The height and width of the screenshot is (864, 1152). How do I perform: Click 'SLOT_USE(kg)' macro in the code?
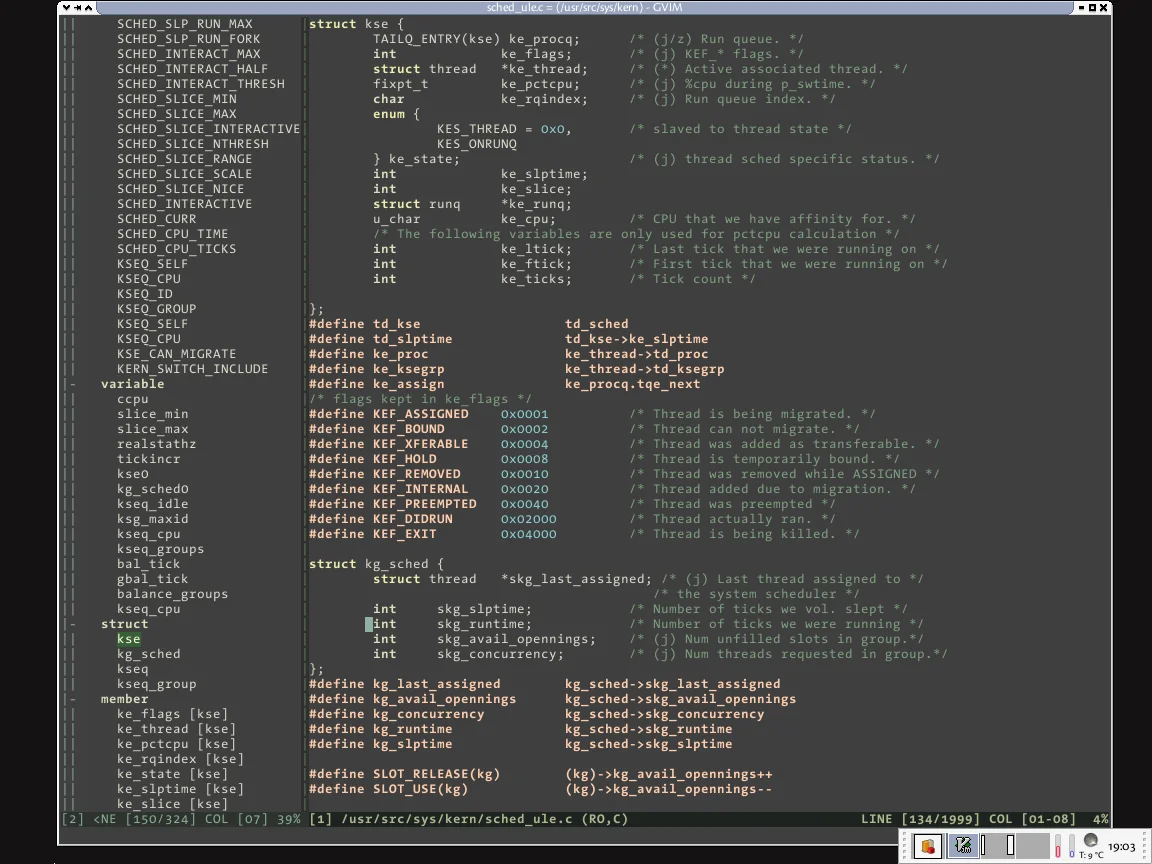420,789
